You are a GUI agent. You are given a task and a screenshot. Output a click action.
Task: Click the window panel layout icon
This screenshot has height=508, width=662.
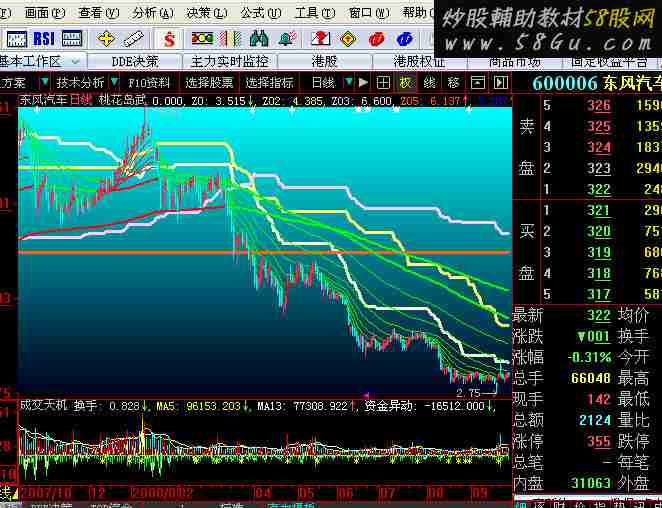tap(477, 82)
